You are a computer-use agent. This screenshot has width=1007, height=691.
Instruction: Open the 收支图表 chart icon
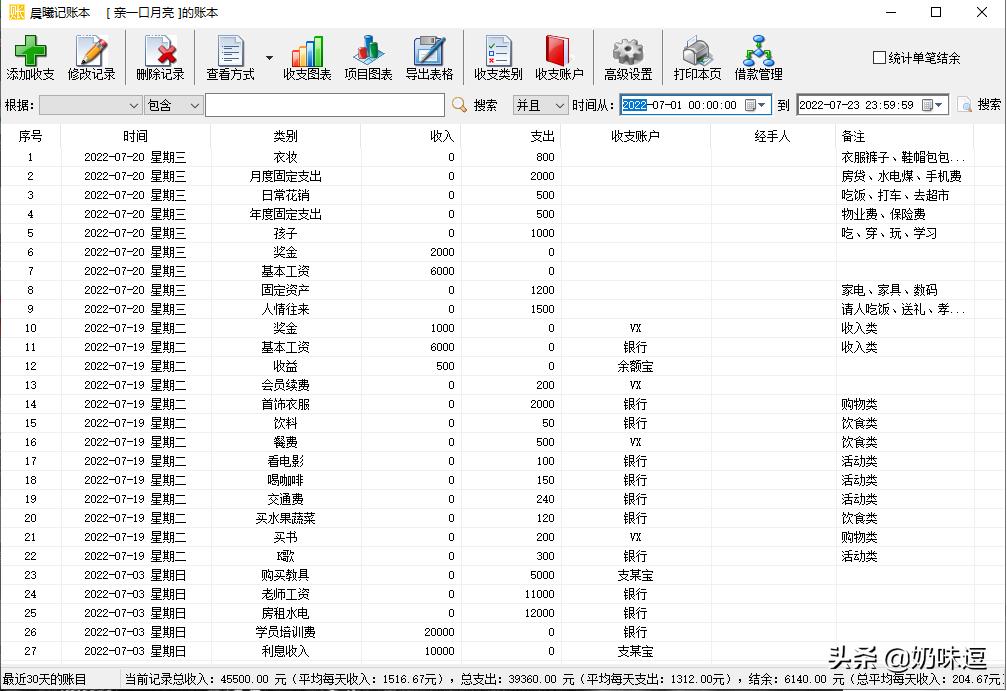tap(306, 57)
